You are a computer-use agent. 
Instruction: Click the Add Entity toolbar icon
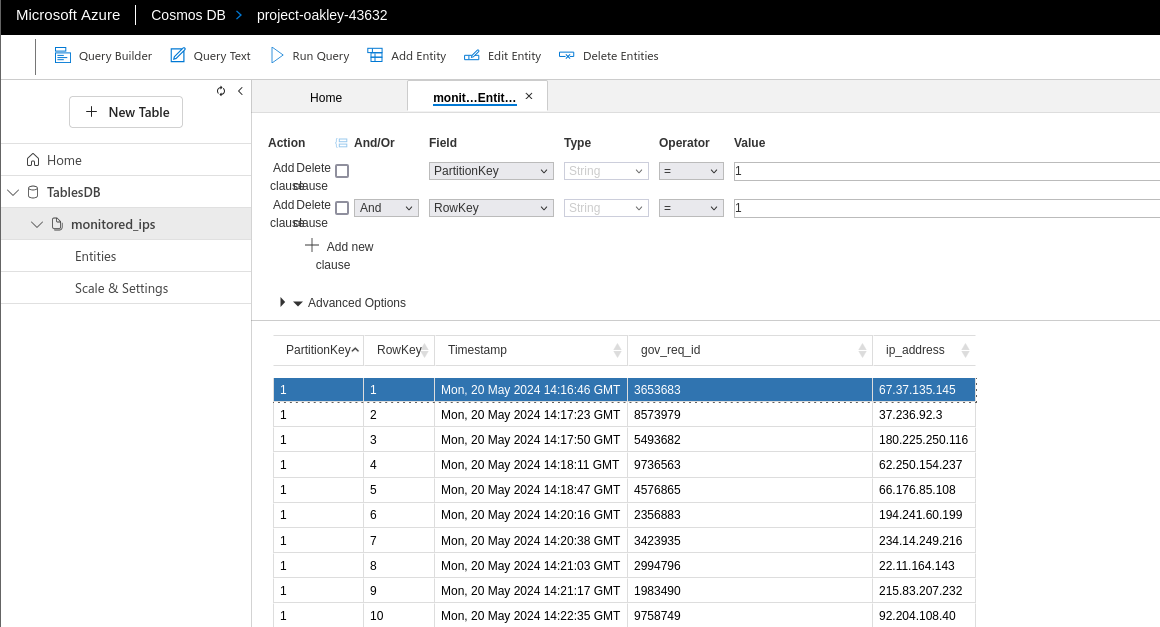pyautogui.click(x=375, y=55)
